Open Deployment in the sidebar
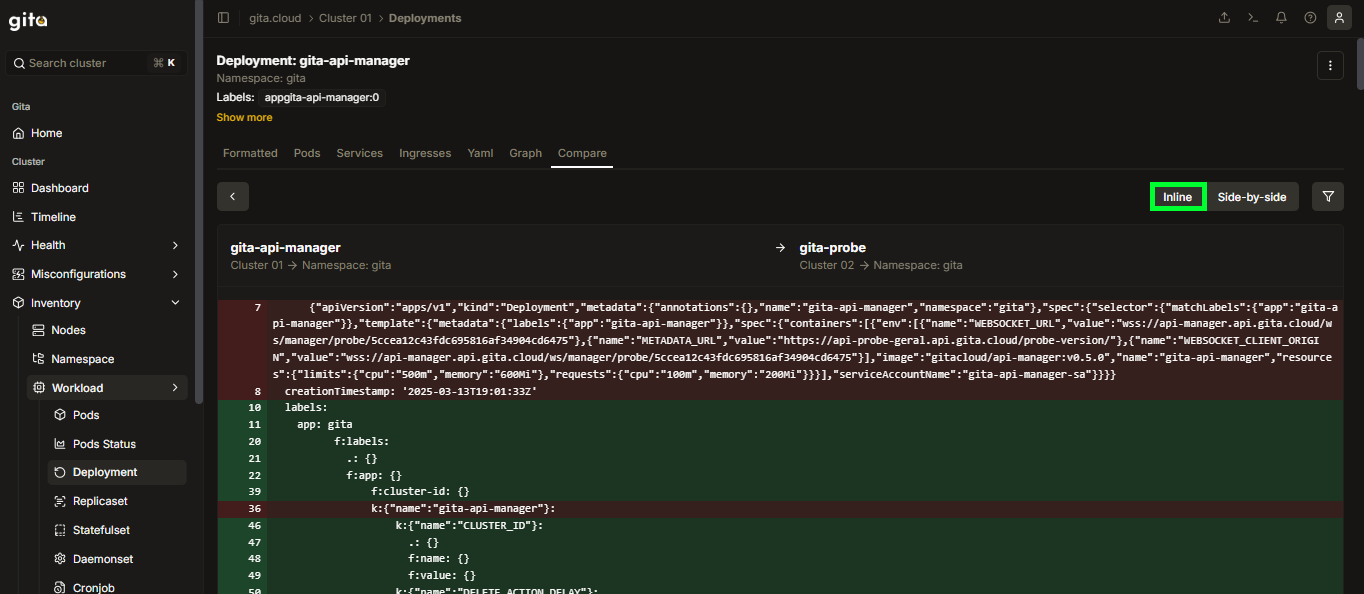The height and width of the screenshot is (594, 1364). click(x=117, y=472)
